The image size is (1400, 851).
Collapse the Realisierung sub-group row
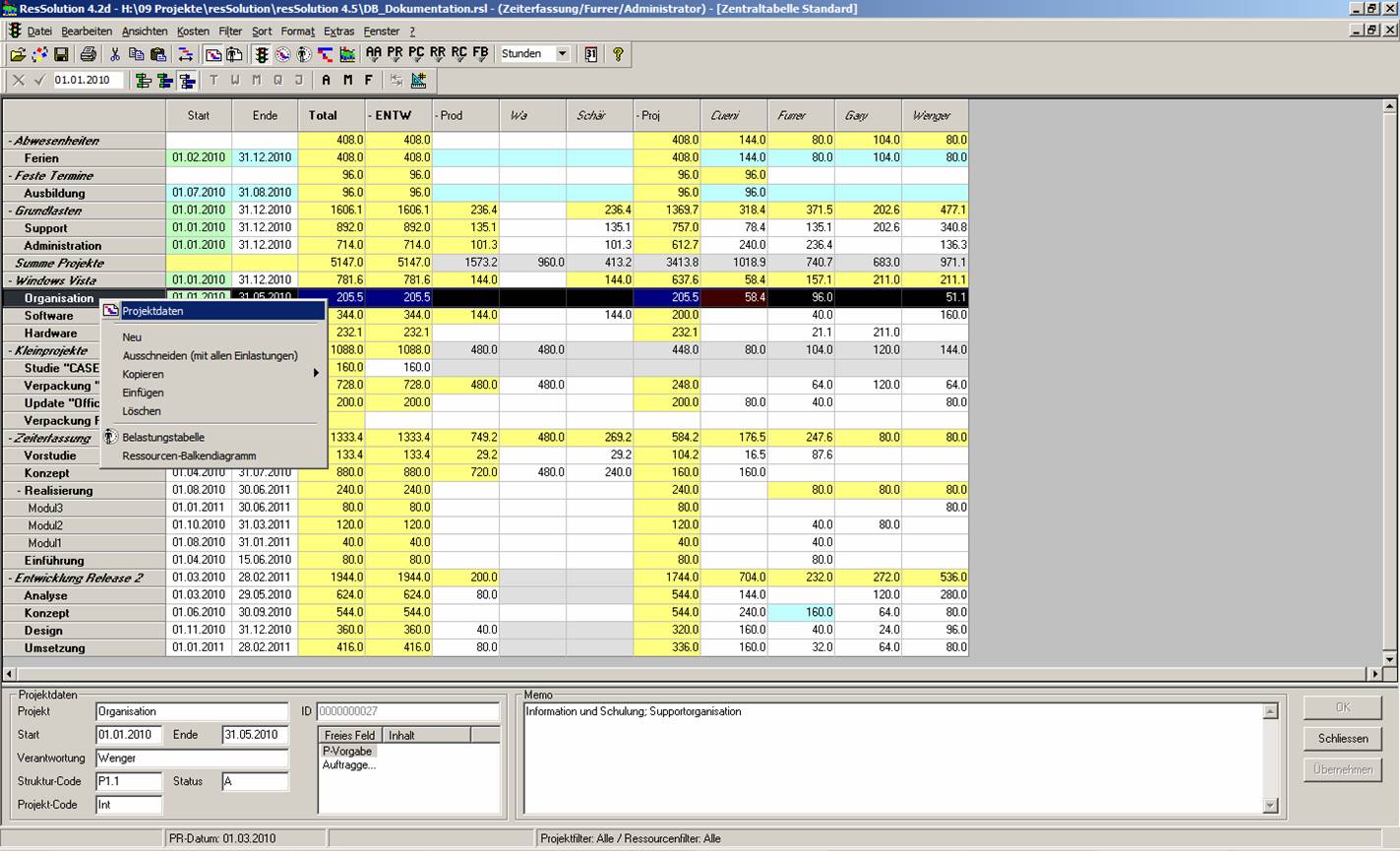pos(20,491)
